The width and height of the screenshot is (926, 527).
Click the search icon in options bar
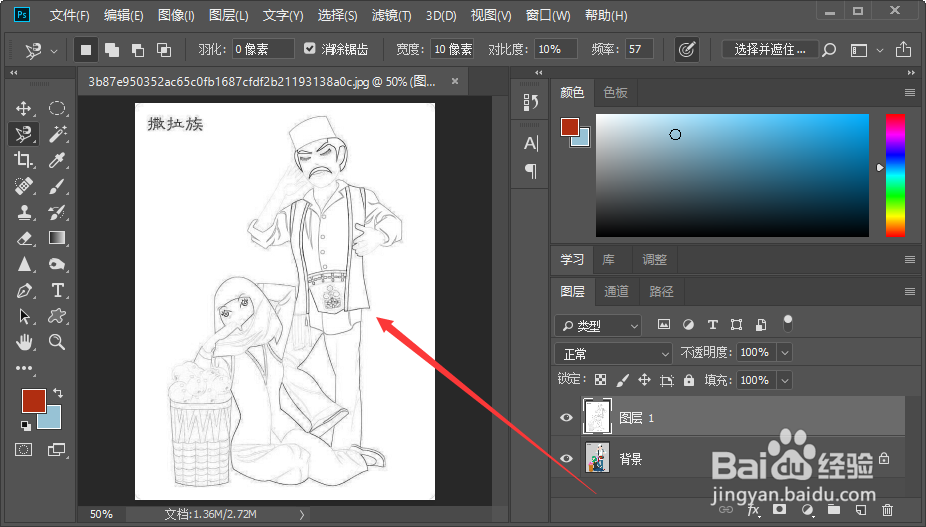click(x=829, y=50)
